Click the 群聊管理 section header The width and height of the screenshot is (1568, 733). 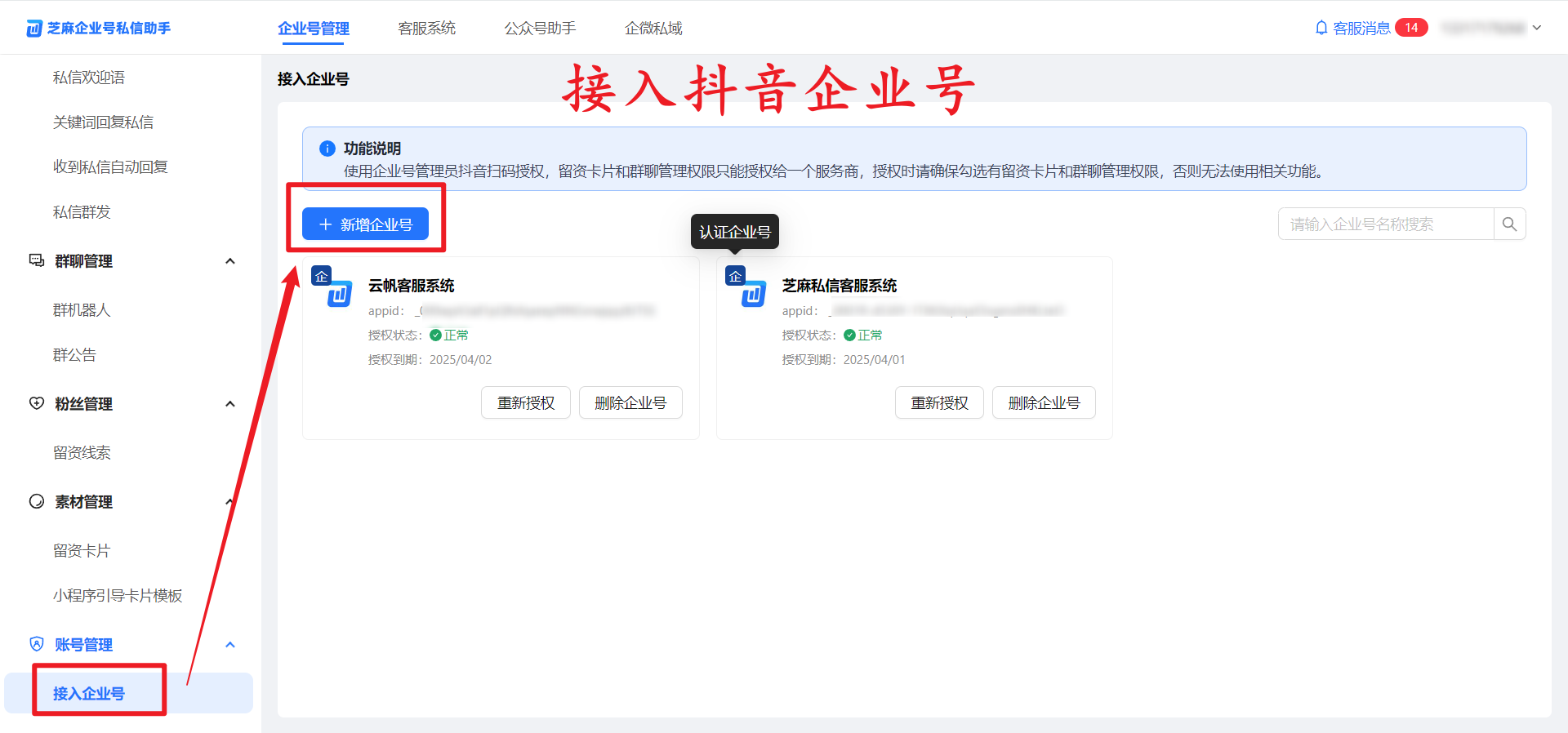click(x=83, y=261)
